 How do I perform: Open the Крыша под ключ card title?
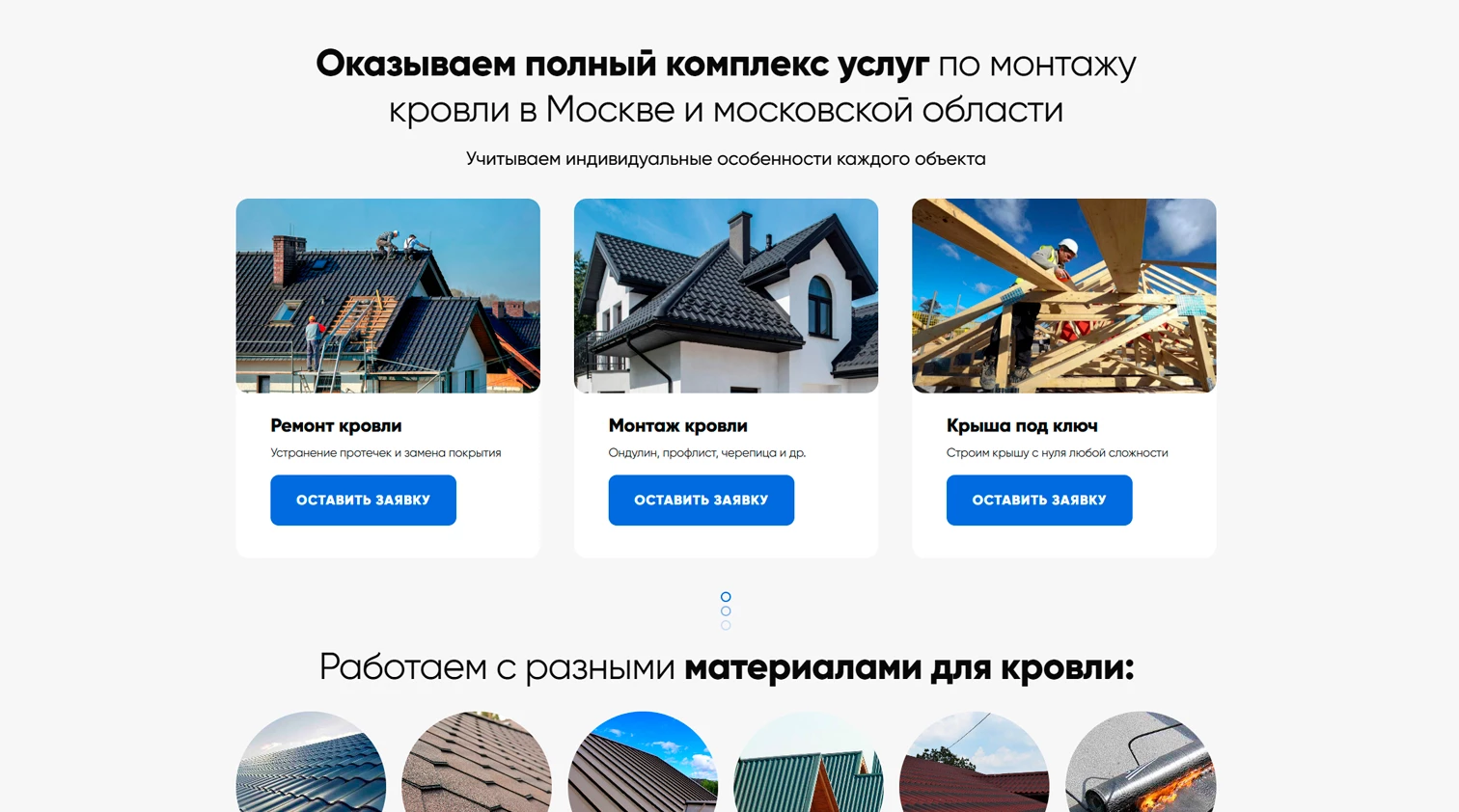(1022, 425)
